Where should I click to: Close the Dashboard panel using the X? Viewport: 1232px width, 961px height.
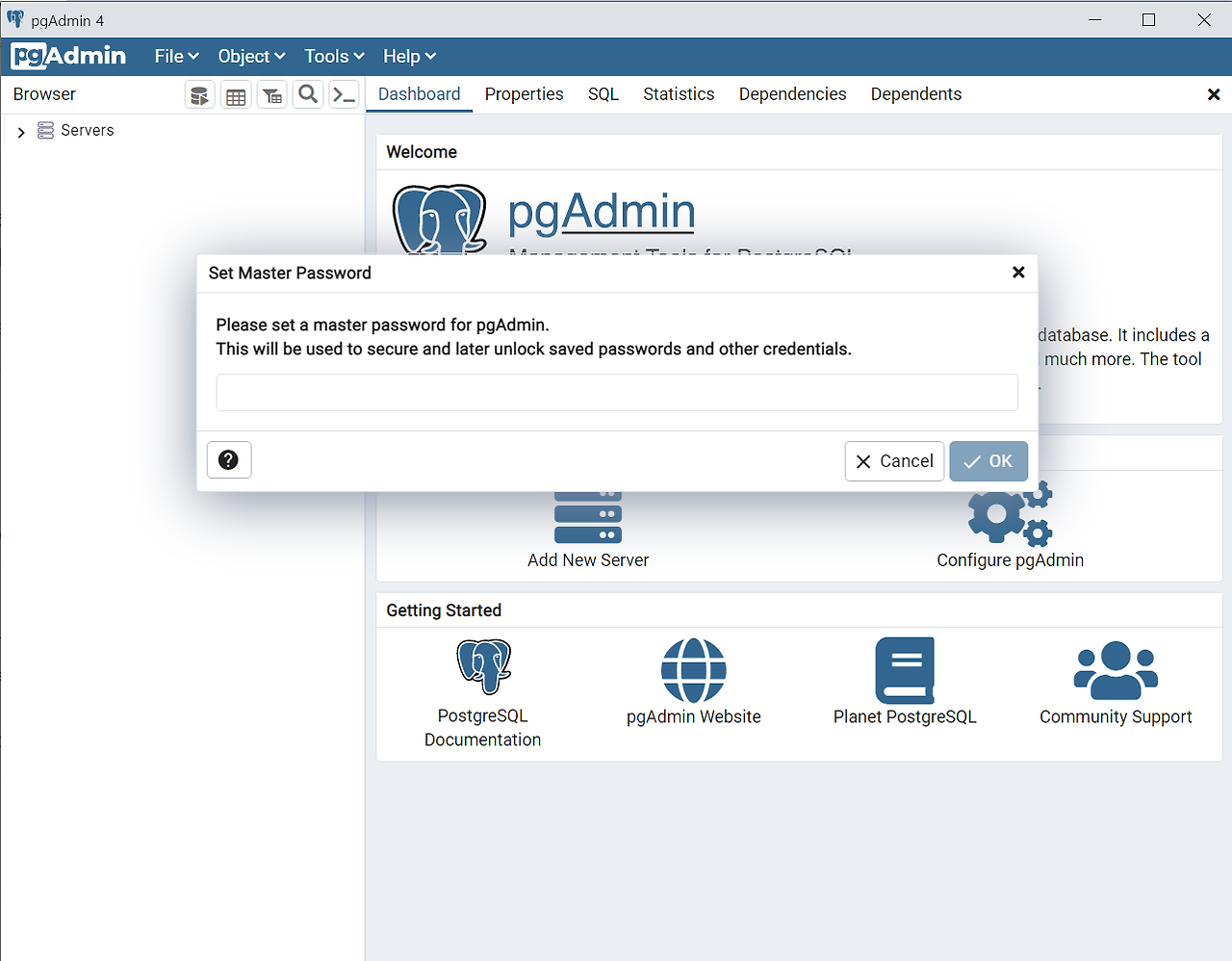pyautogui.click(x=1214, y=94)
